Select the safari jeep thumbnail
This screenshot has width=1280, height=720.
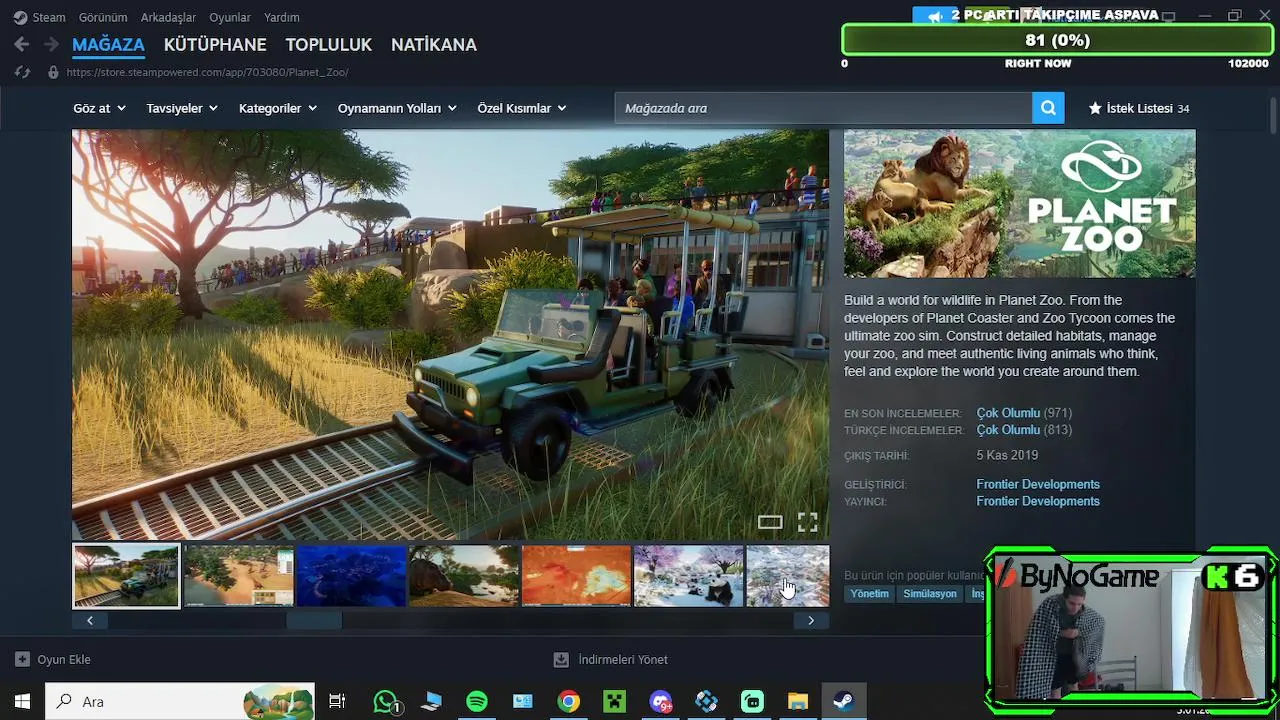tap(126, 576)
